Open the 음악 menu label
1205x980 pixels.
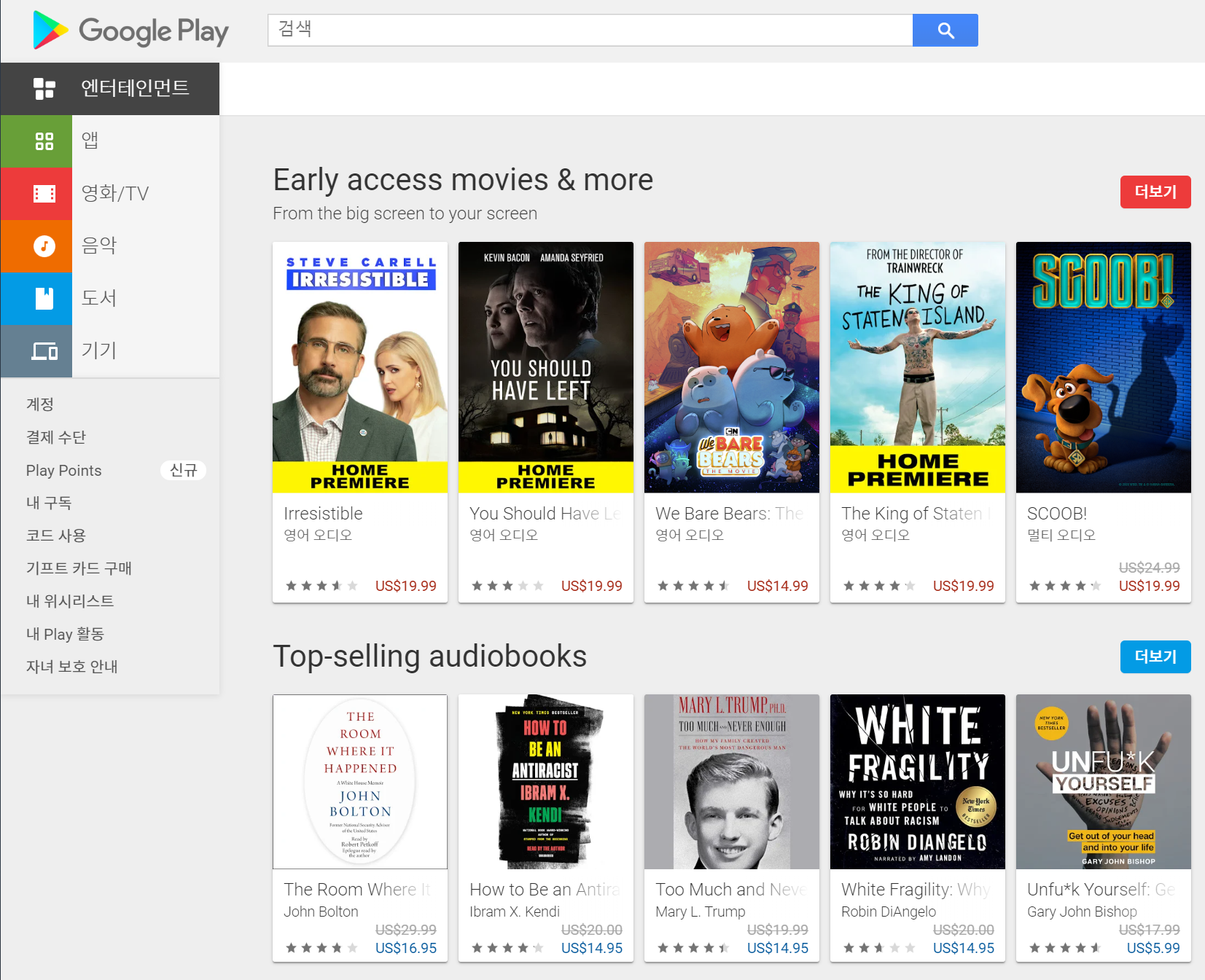click(x=99, y=246)
